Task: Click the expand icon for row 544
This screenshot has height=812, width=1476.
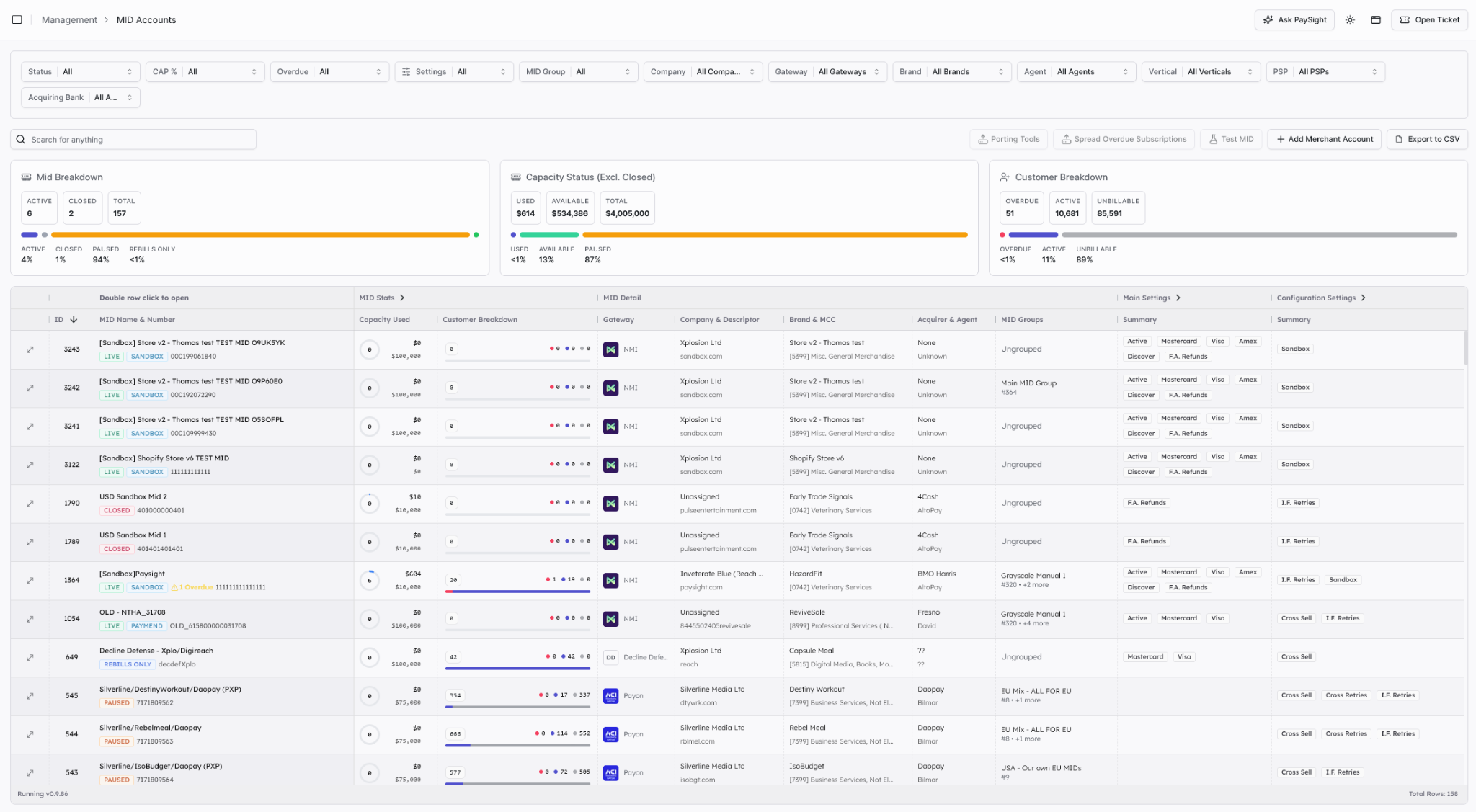Action: click(30, 734)
